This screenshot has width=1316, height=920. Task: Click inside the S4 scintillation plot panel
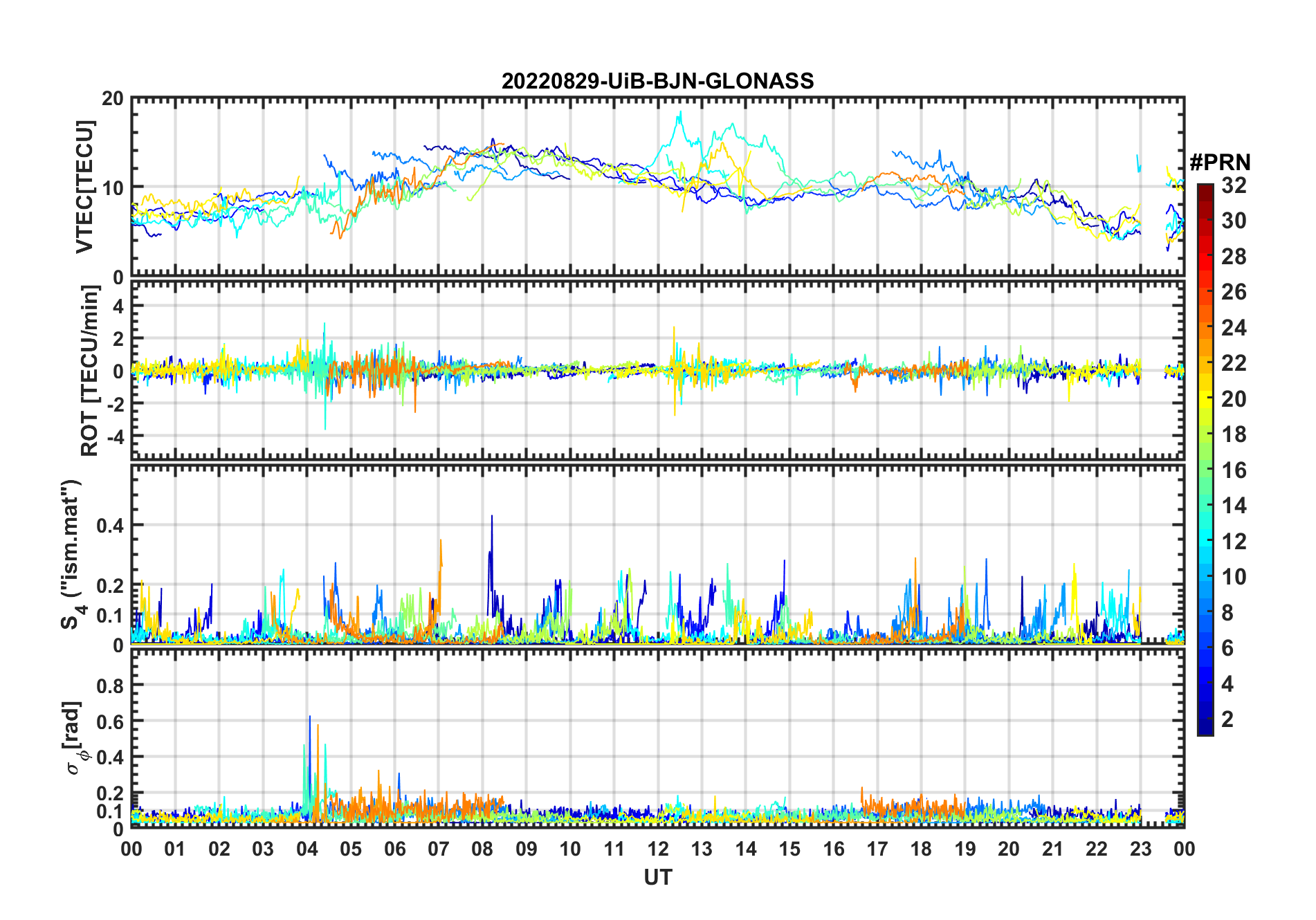[658, 555]
